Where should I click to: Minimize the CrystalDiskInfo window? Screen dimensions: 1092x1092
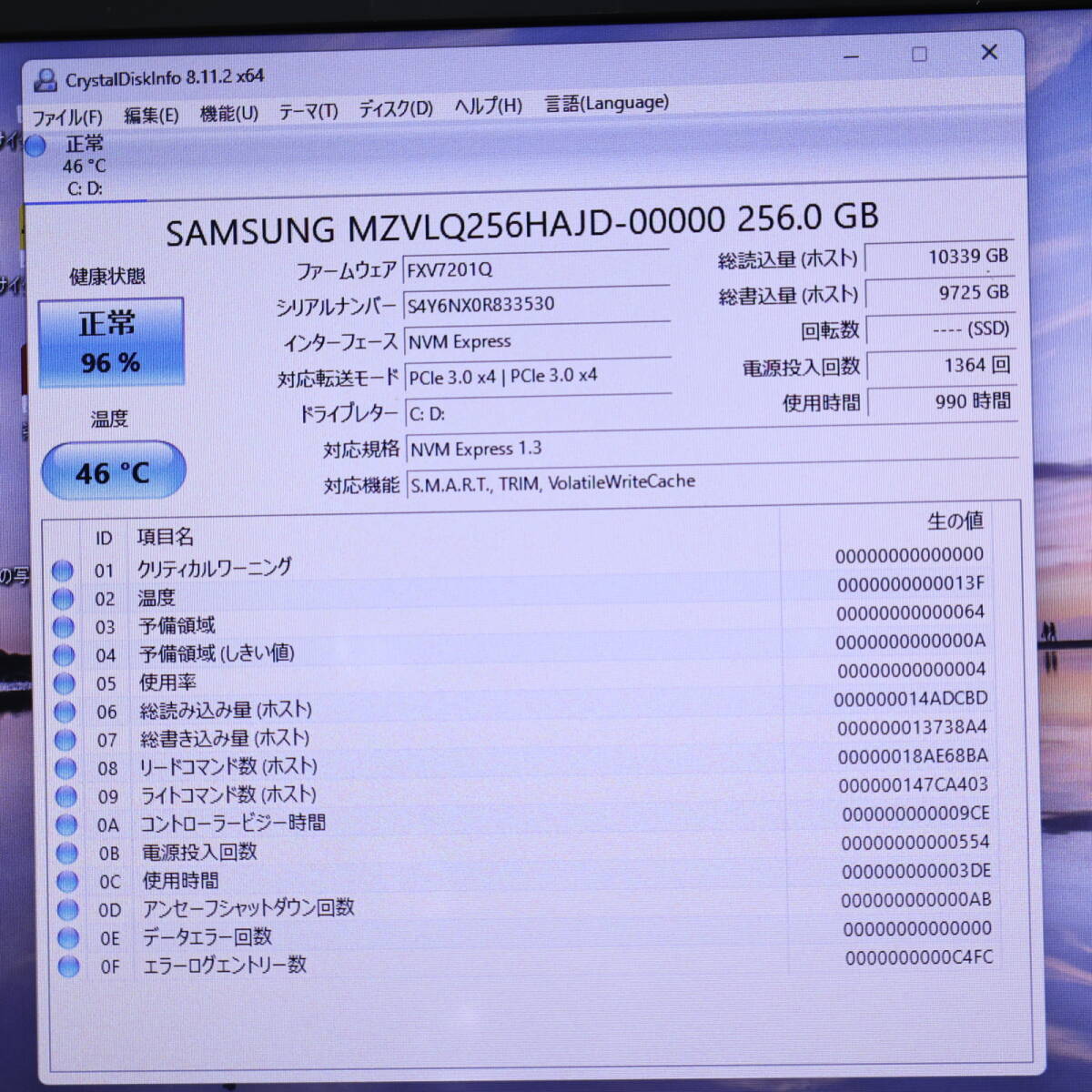(x=852, y=57)
